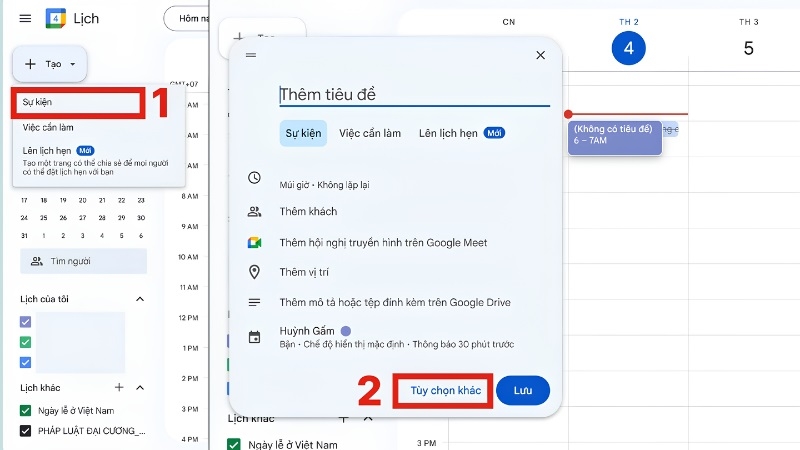Collapse the Lịch của tôi section
800x450 pixels.
pos(140,299)
